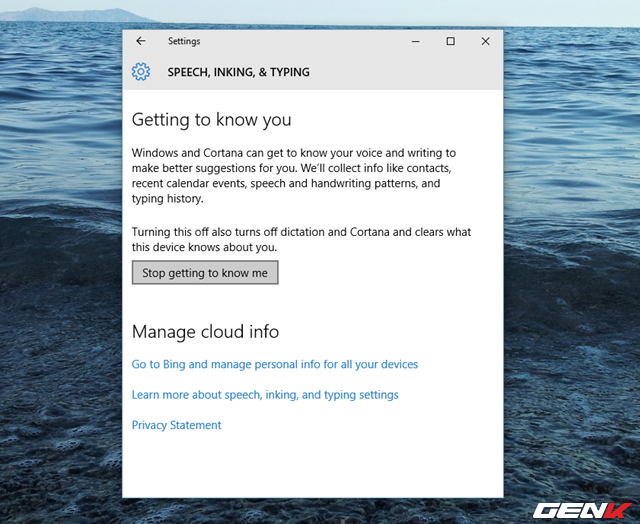The image size is (640, 524).
Task: Close the Settings window
Action: click(x=485, y=41)
